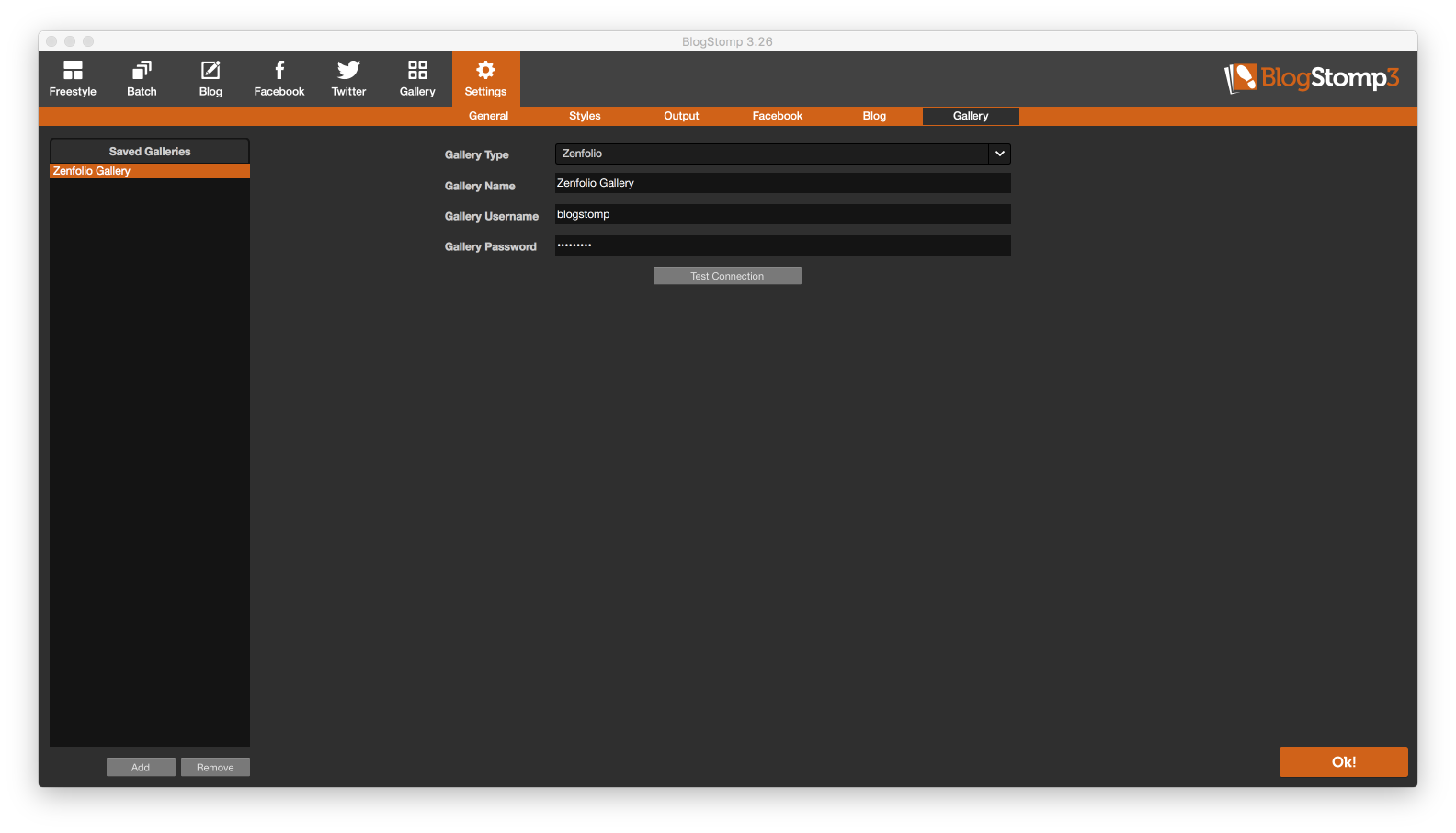
Task: Click the Gallery Name label
Action: coord(480,186)
